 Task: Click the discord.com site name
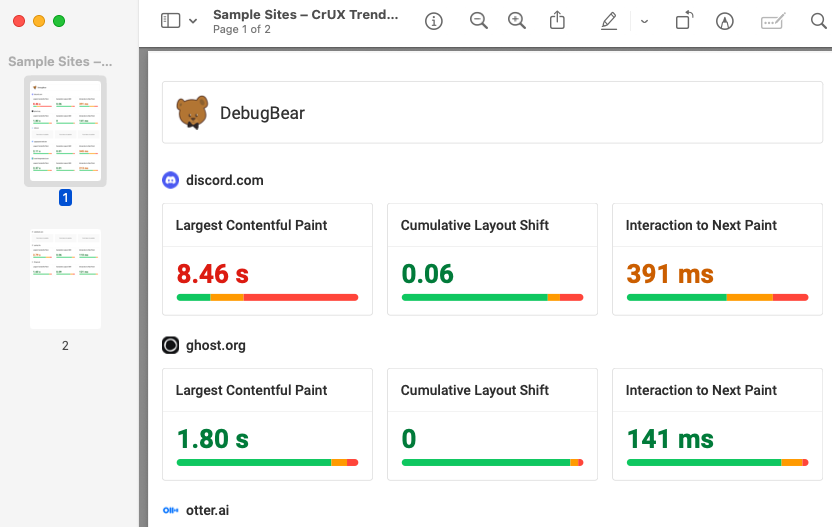pyautogui.click(x=224, y=180)
